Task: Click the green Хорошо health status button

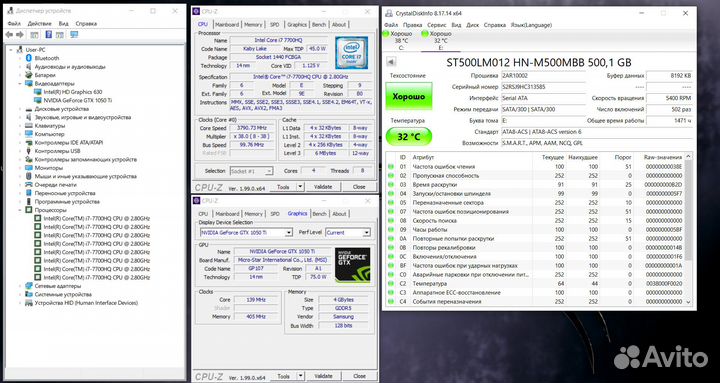Action: click(409, 96)
